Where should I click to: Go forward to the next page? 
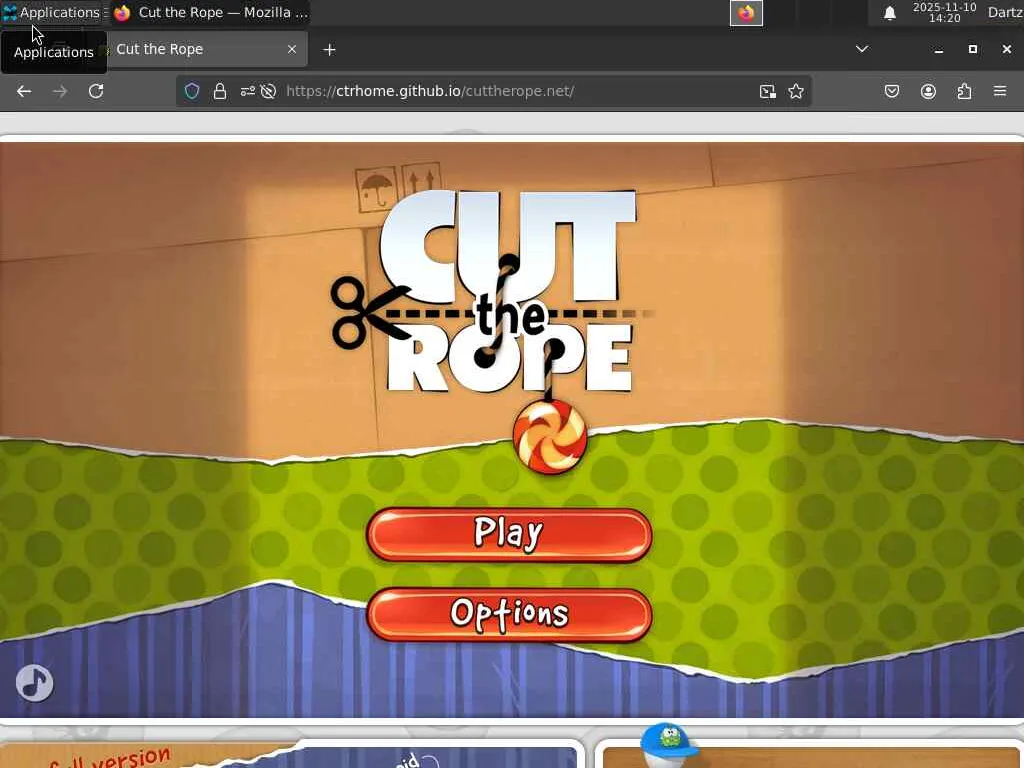[60, 91]
